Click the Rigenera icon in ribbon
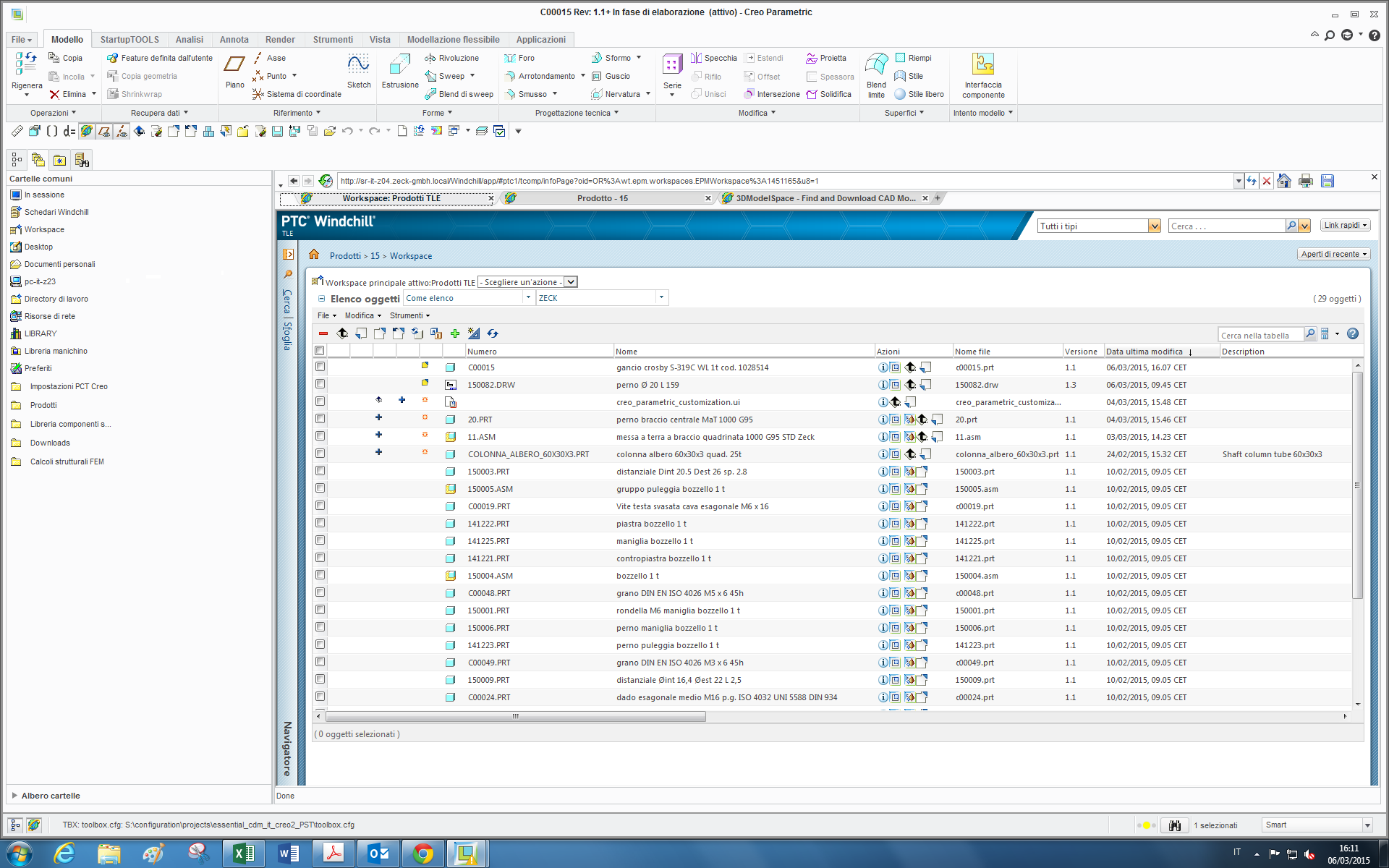Viewport: 1389px width, 868px height. [26, 66]
